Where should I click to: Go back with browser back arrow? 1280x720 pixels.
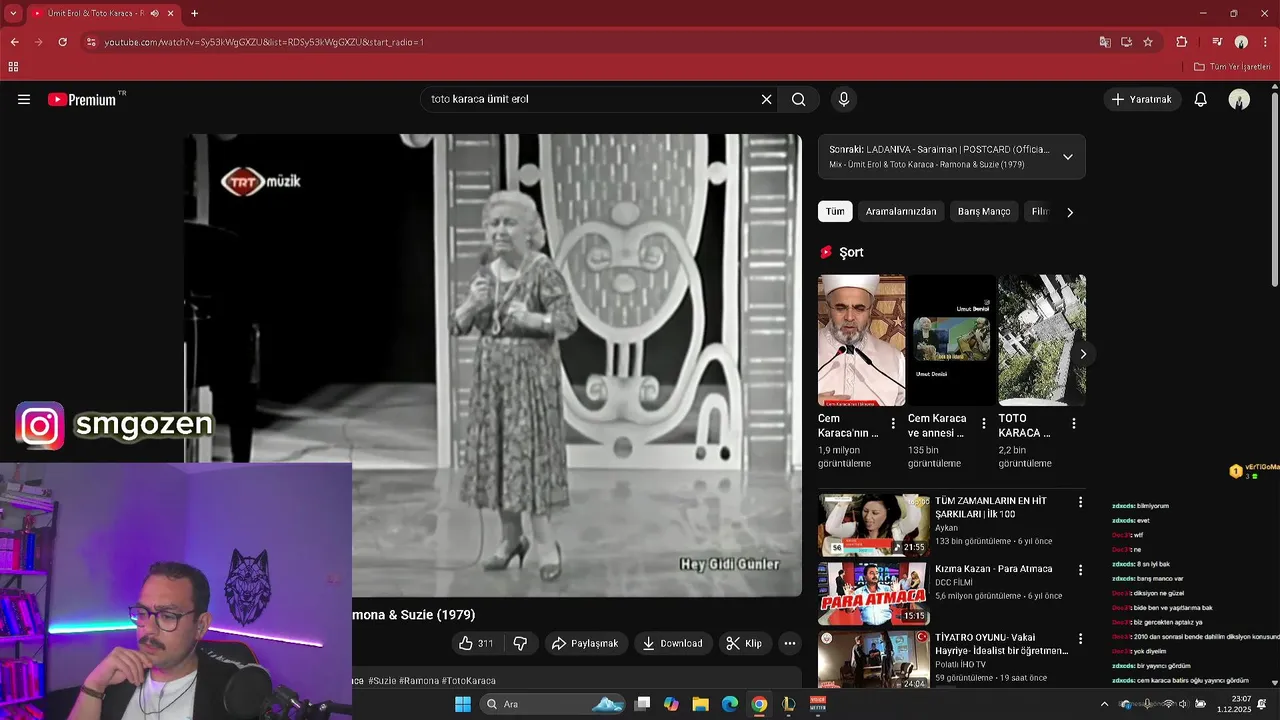[14, 42]
